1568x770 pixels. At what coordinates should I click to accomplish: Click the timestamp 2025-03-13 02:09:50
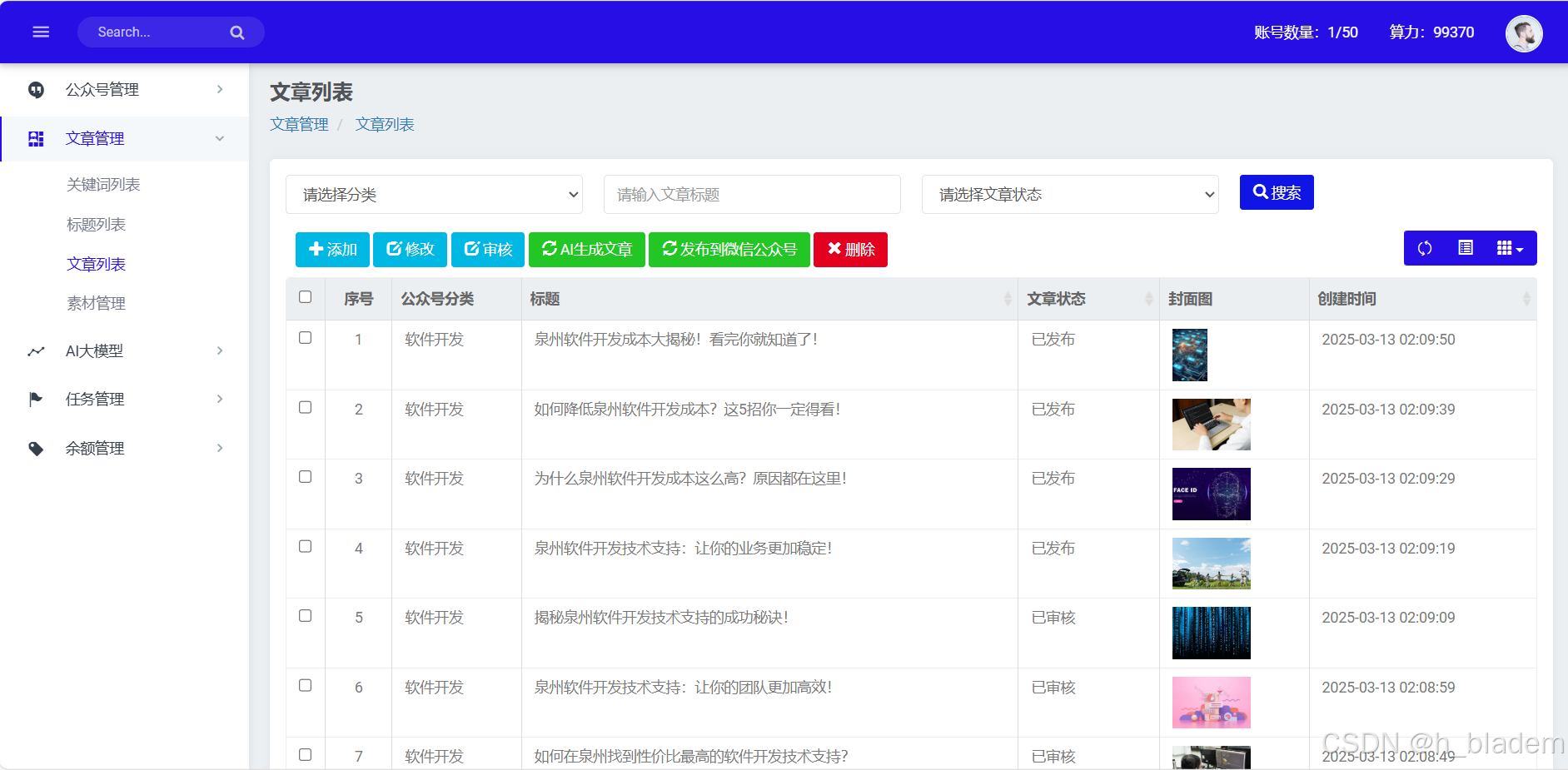coord(1388,340)
